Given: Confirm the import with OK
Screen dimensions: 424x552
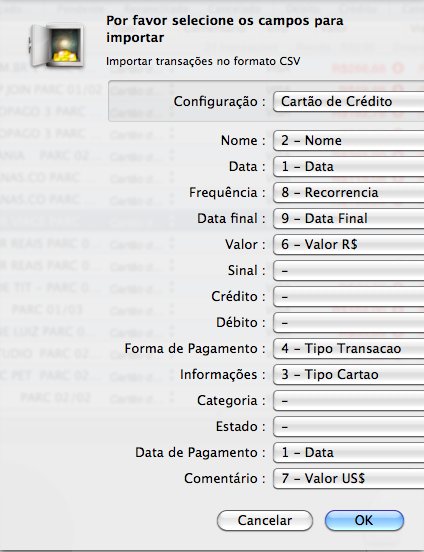Looking at the screenshot, I should coord(364,520).
